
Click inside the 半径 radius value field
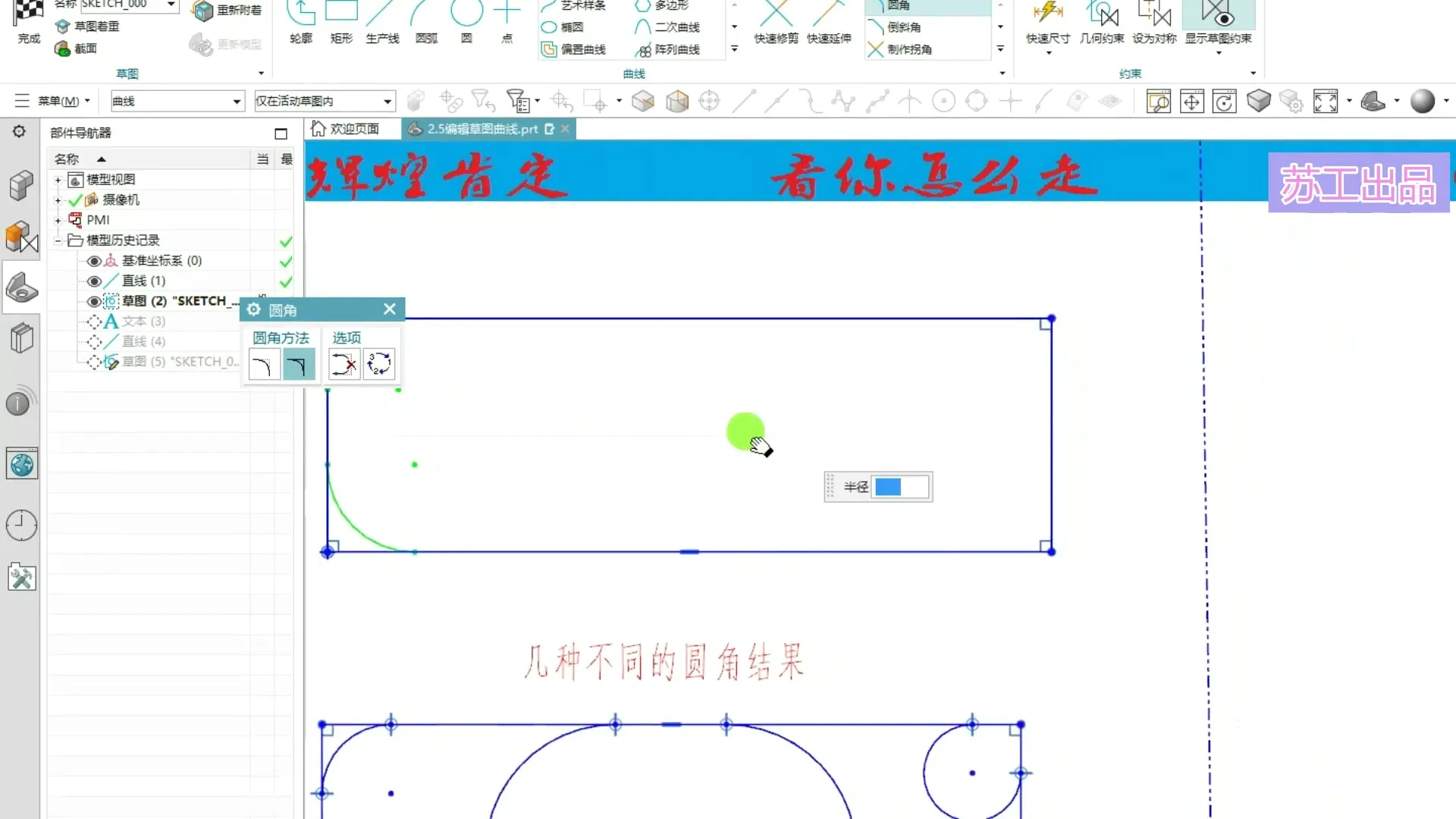coord(901,486)
